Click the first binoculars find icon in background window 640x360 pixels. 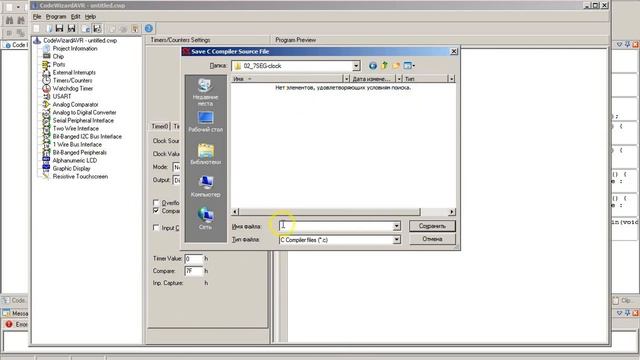(9, 20)
